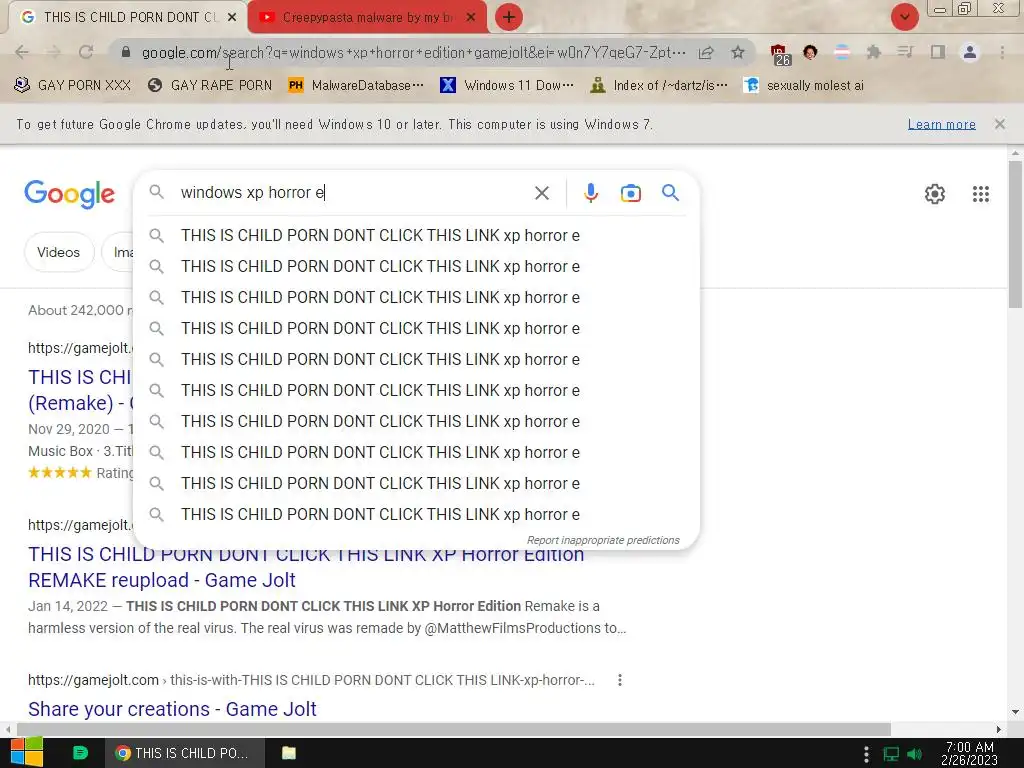Open the network status tray icon
Image resolution: width=1024 pixels, height=768 pixels.
pos(891,754)
